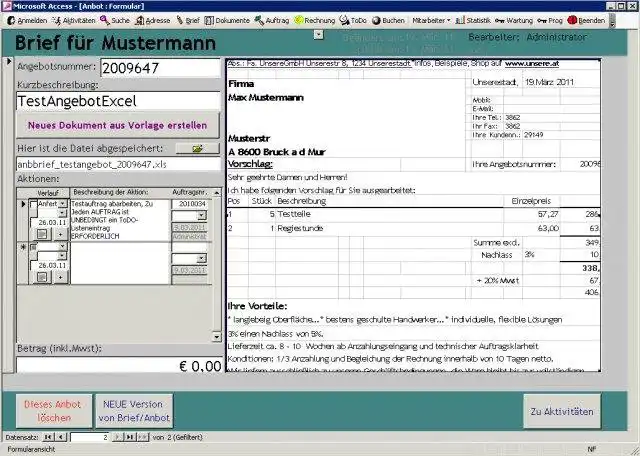Image resolution: width=640 pixels, height=456 pixels.
Task: Open dropdown below Auftragsnr. 2010034
Action: (202, 215)
